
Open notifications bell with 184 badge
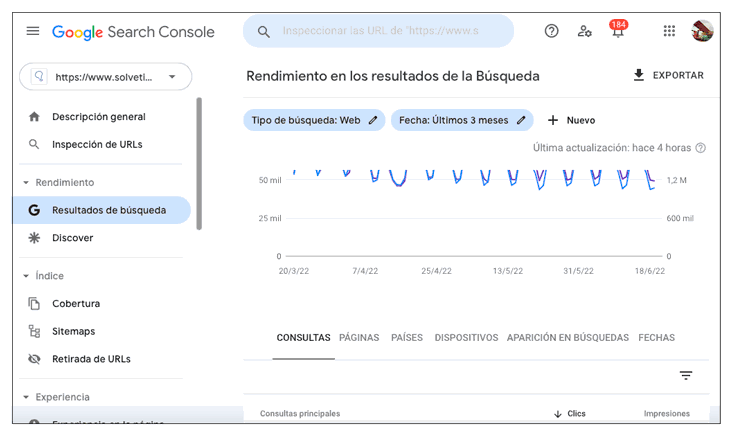point(618,30)
